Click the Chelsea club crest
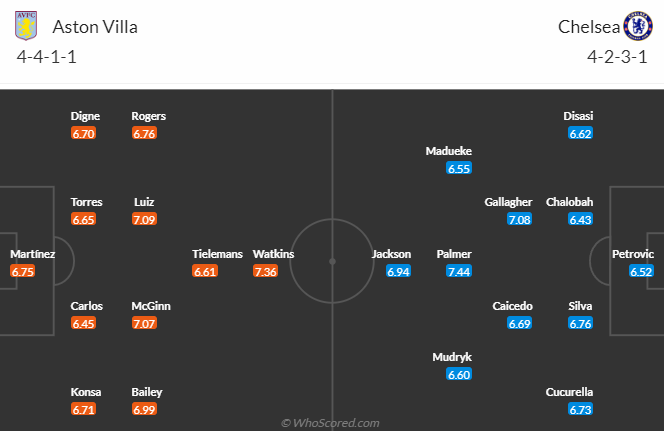 [637, 26]
